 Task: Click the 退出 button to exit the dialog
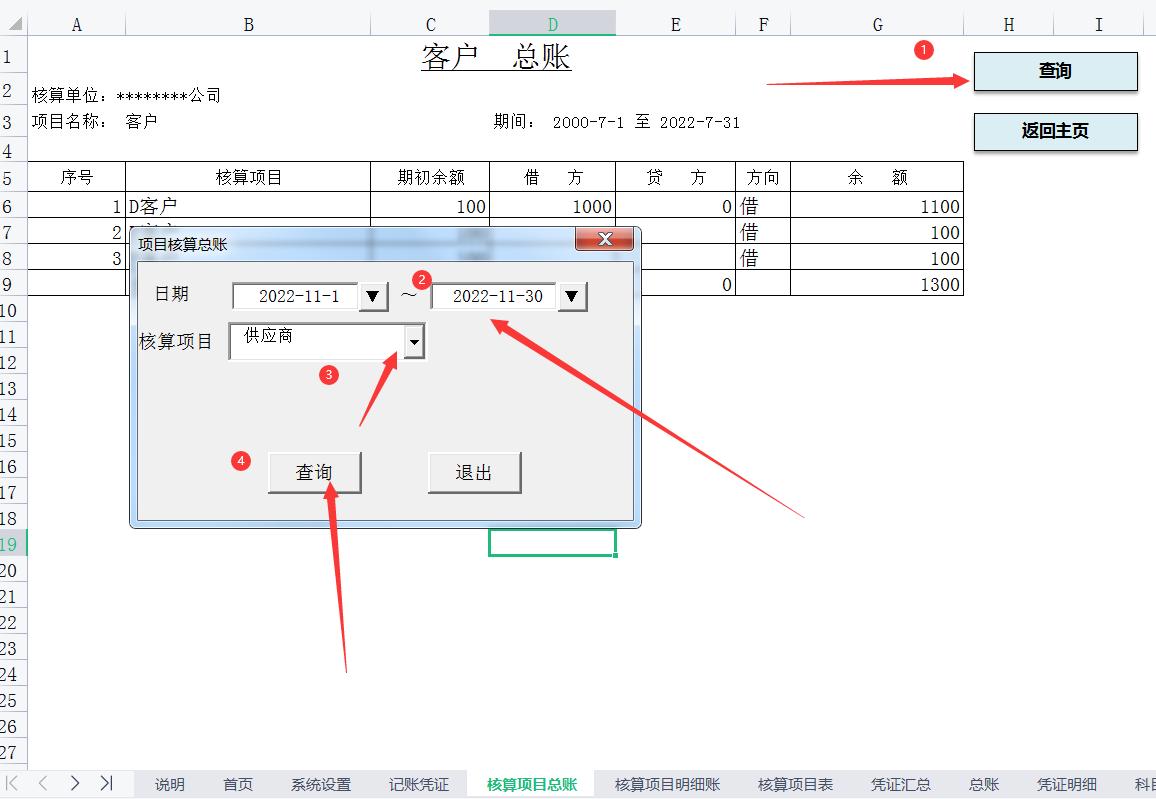[x=474, y=472]
